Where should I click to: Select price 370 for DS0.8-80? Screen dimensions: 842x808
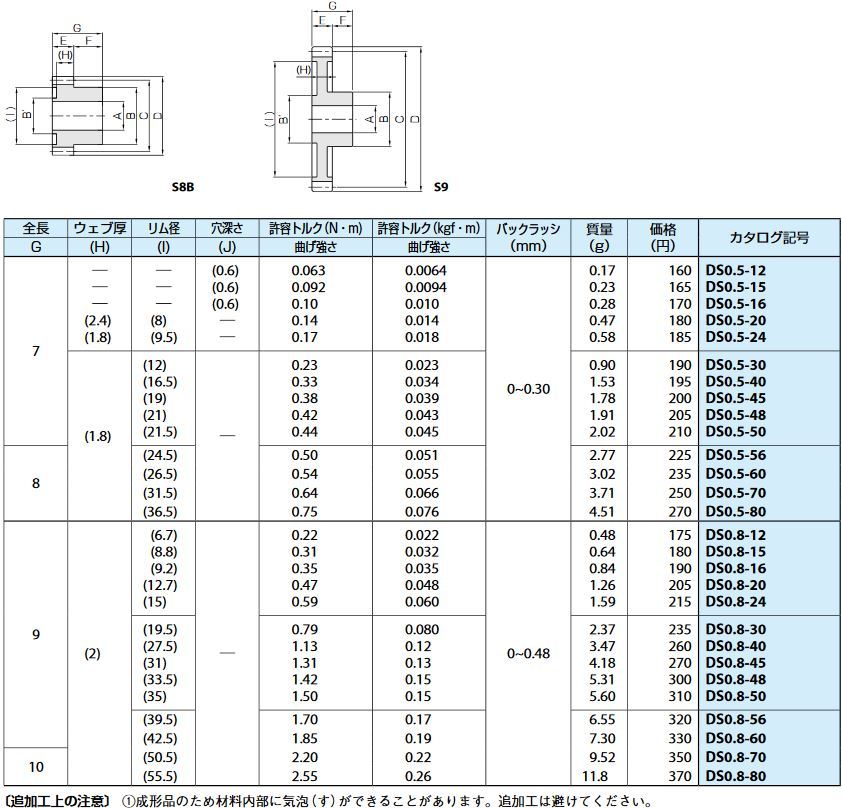click(x=680, y=776)
